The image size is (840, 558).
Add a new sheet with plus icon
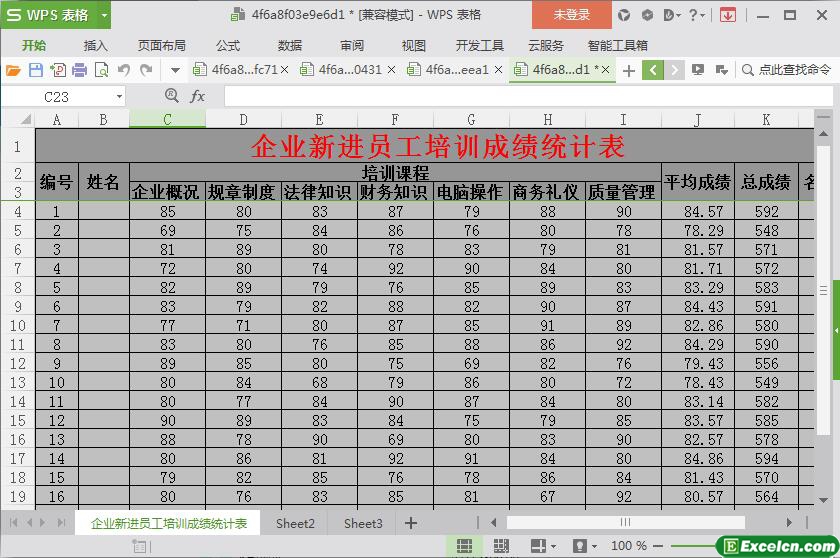point(410,523)
